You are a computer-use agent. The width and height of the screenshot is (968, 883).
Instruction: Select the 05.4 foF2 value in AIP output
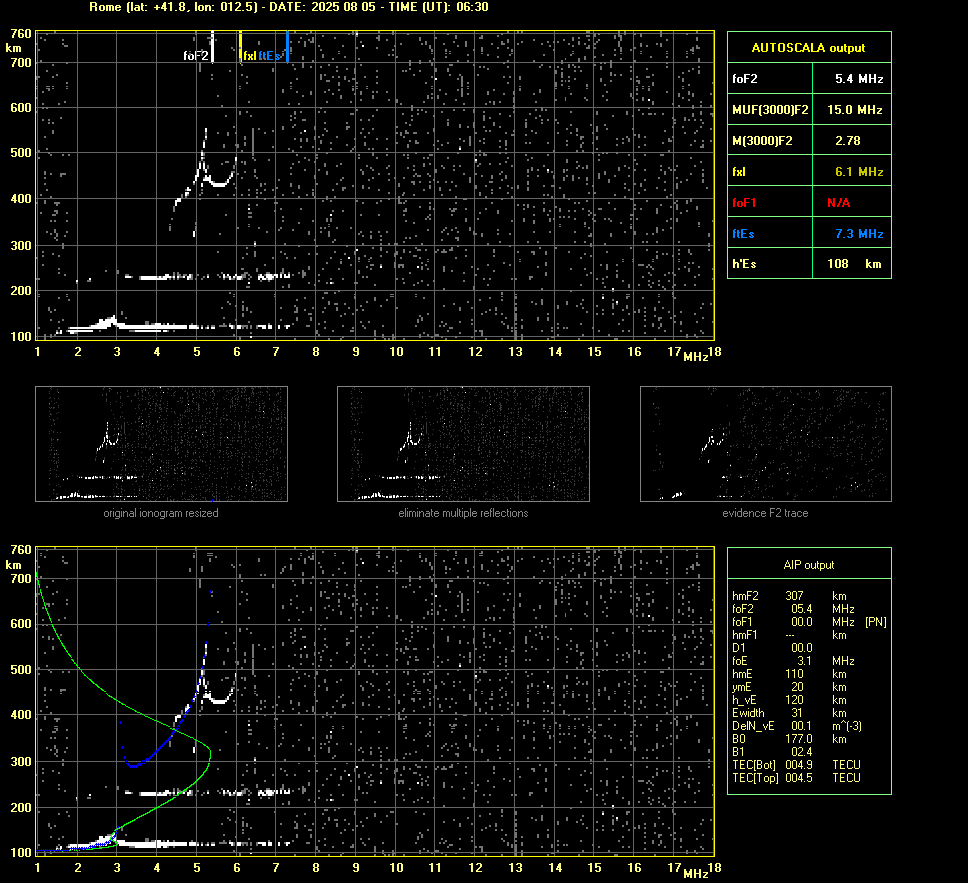[801, 609]
